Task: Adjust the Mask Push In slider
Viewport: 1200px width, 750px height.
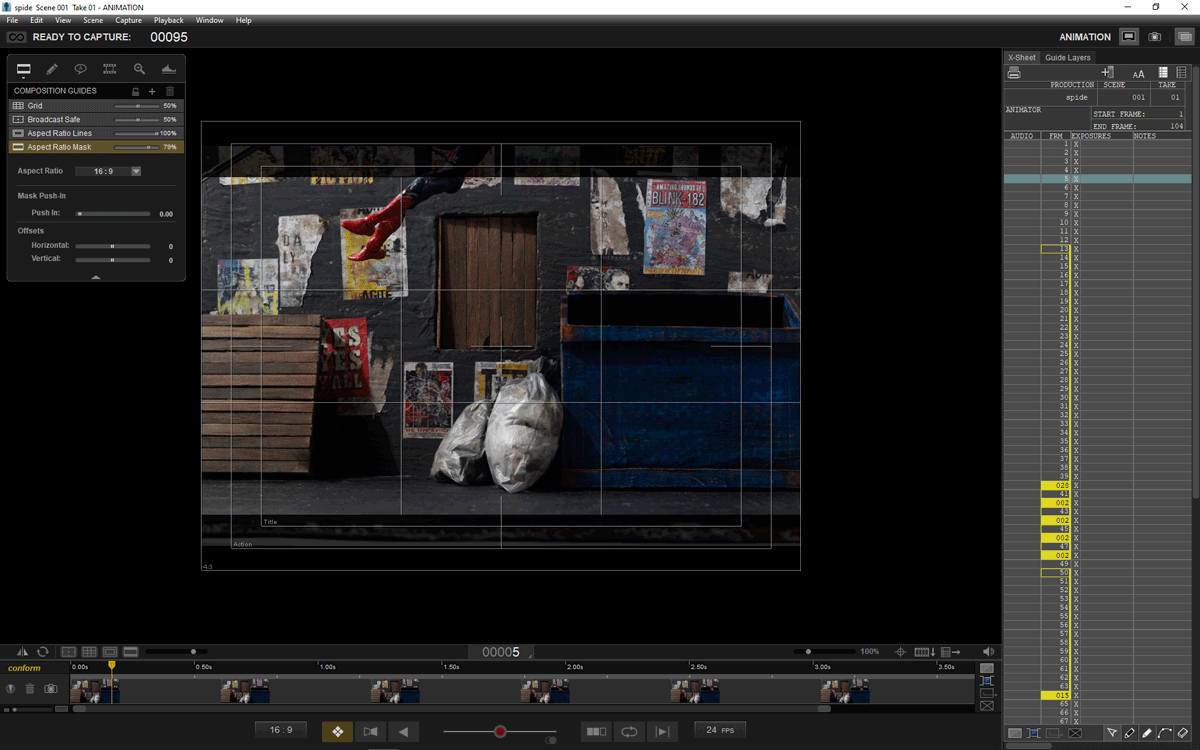Action: pos(113,214)
